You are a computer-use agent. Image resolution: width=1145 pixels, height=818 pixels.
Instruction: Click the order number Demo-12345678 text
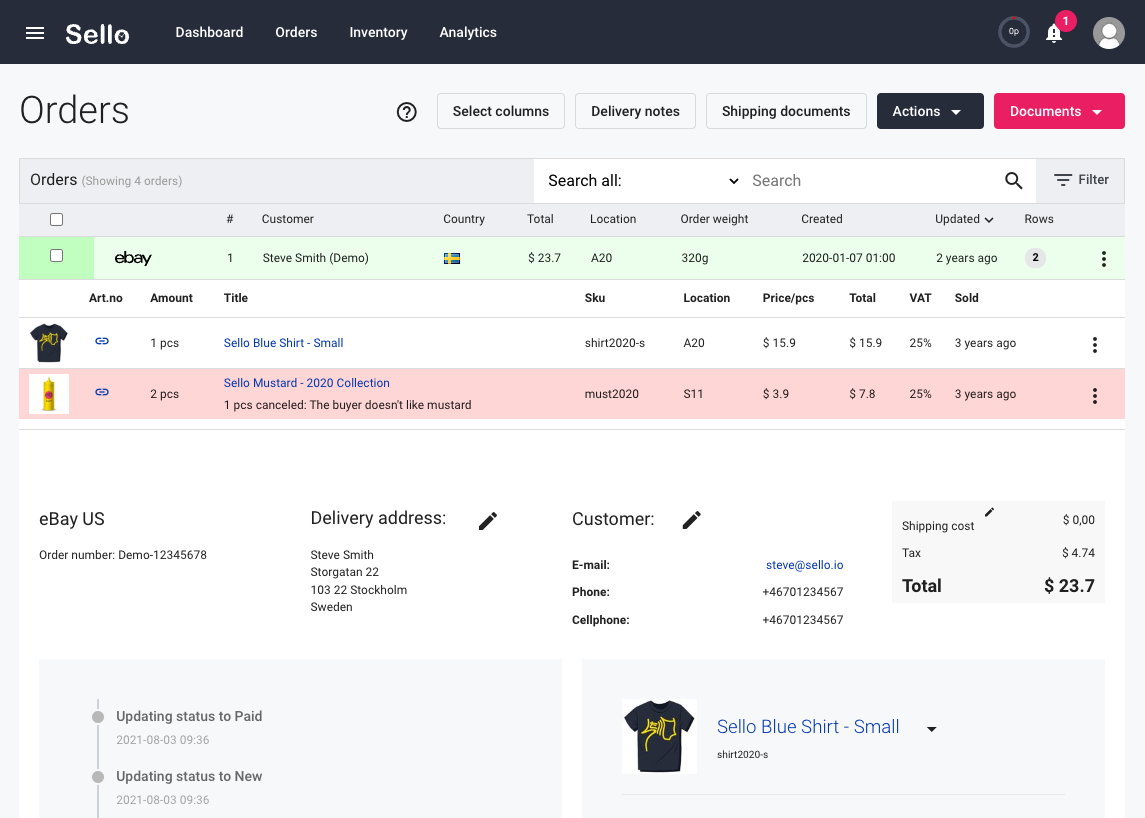coord(123,555)
